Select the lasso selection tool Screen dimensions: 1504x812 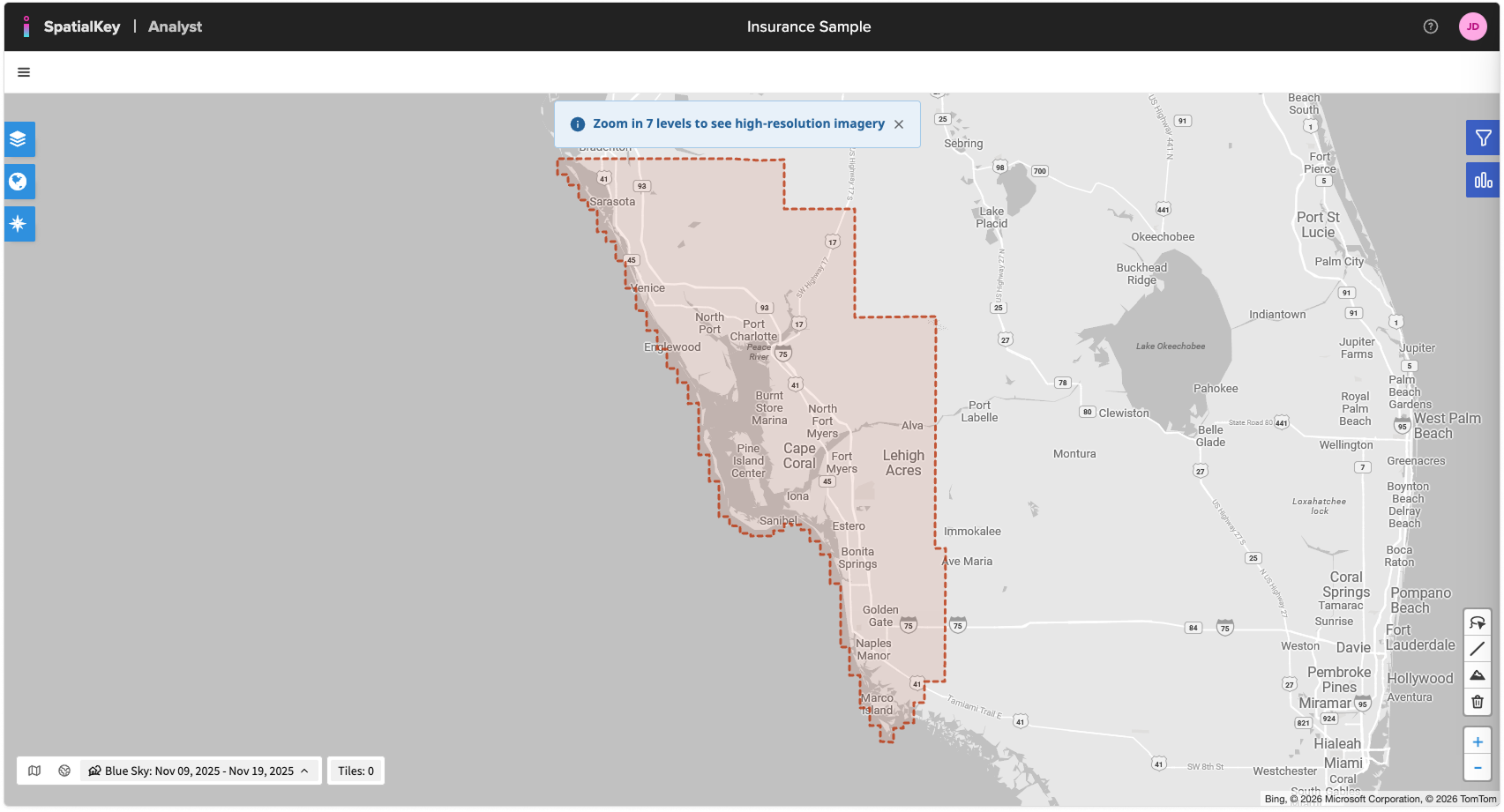click(1478, 622)
